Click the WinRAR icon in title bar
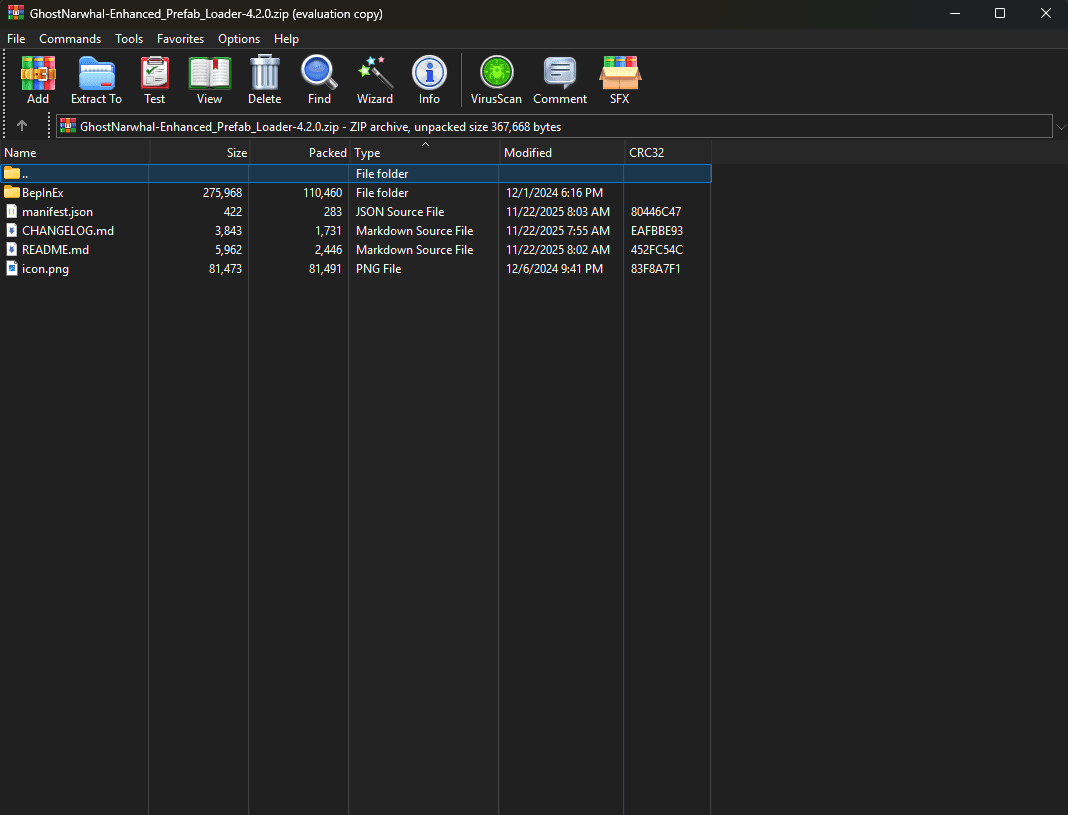The width and height of the screenshot is (1068, 815). pyautogui.click(x=16, y=13)
